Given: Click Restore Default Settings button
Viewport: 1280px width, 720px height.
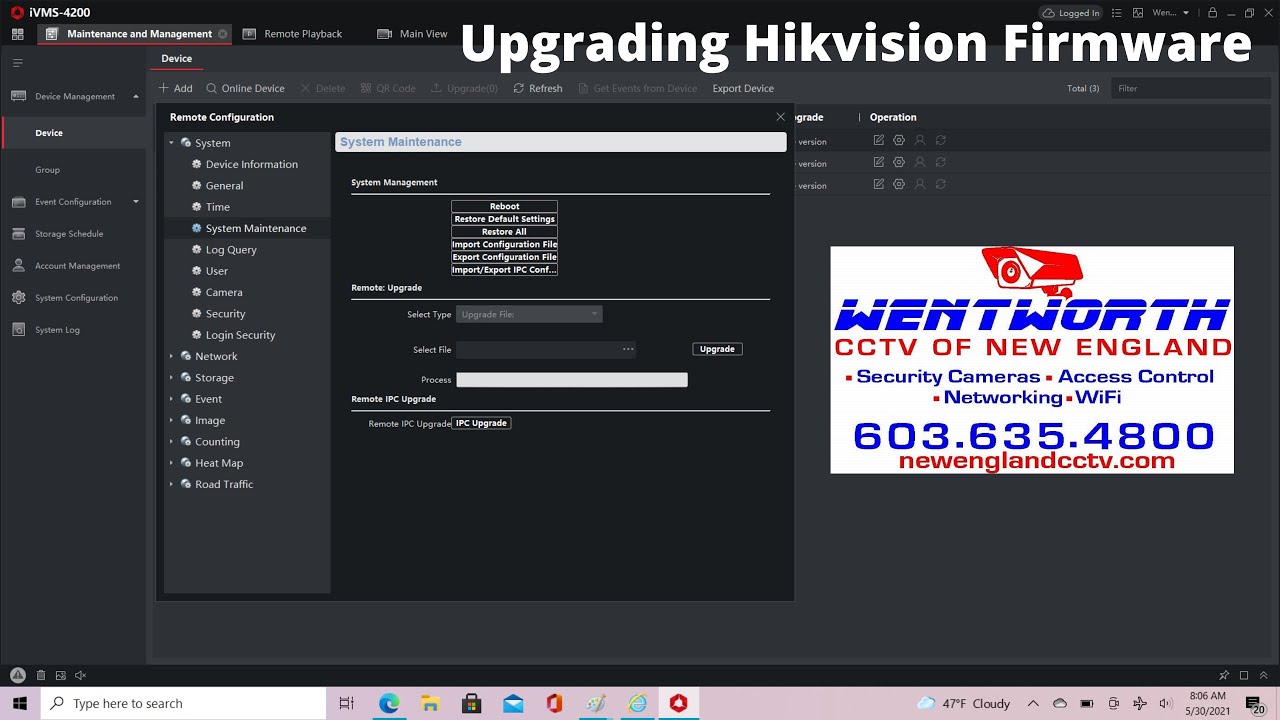Looking at the screenshot, I should (x=504, y=219).
